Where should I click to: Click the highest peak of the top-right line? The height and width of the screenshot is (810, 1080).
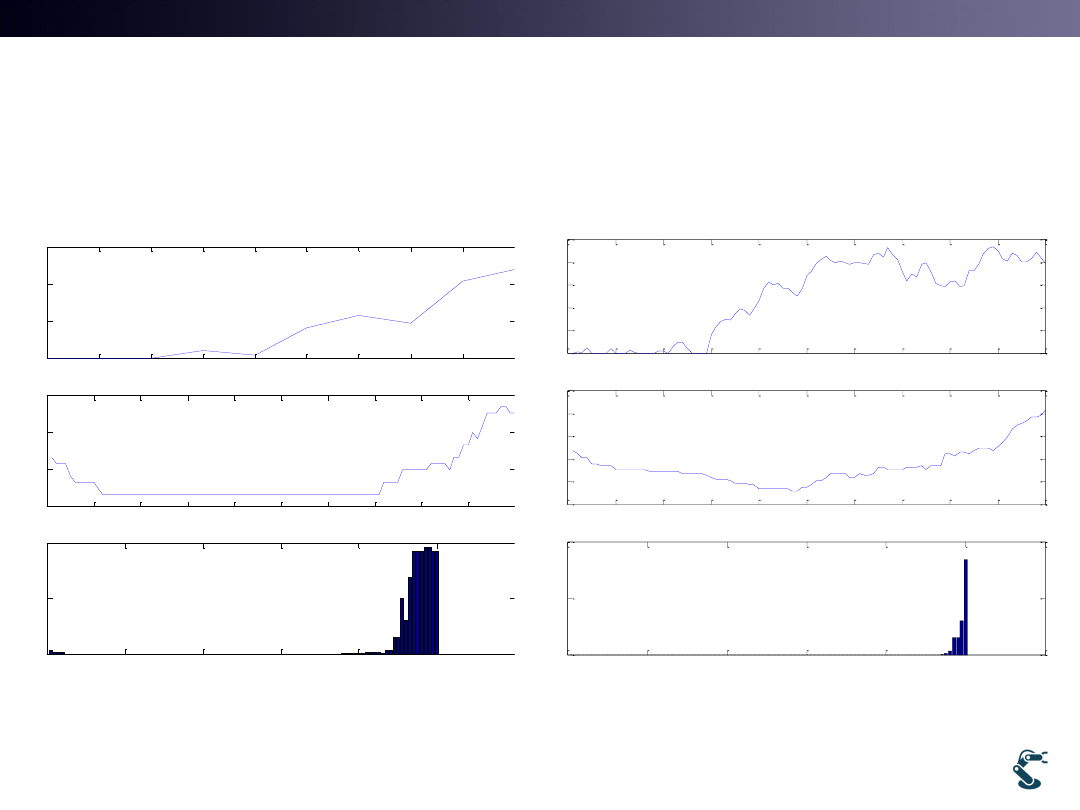pyautogui.click(x=992, y=247)
